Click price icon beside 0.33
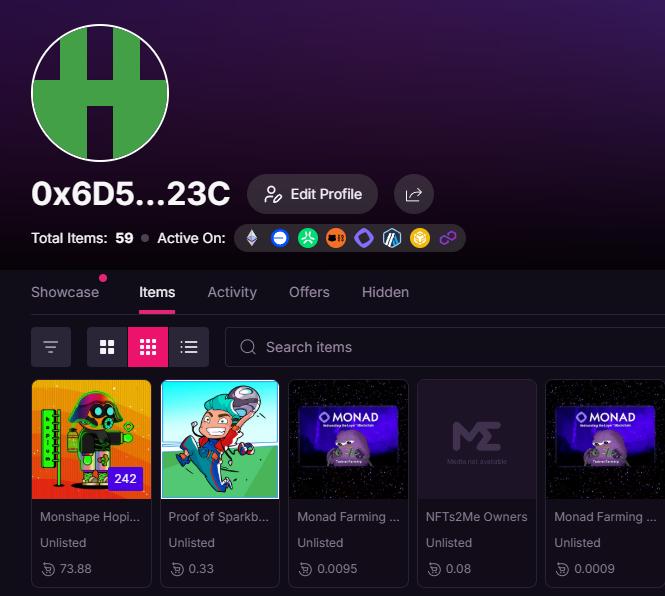This screenshot has width=665, height=596. tap(177, 569)
